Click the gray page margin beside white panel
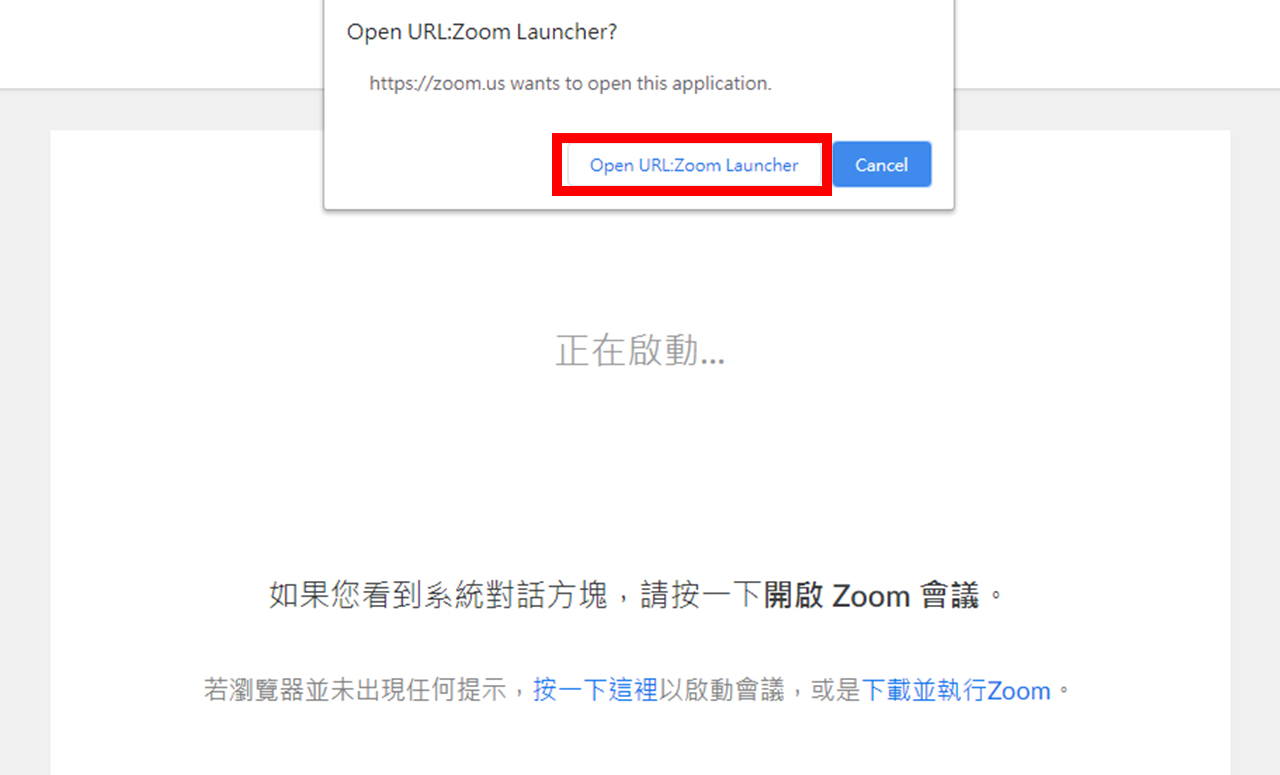 [x=25, y=450]
